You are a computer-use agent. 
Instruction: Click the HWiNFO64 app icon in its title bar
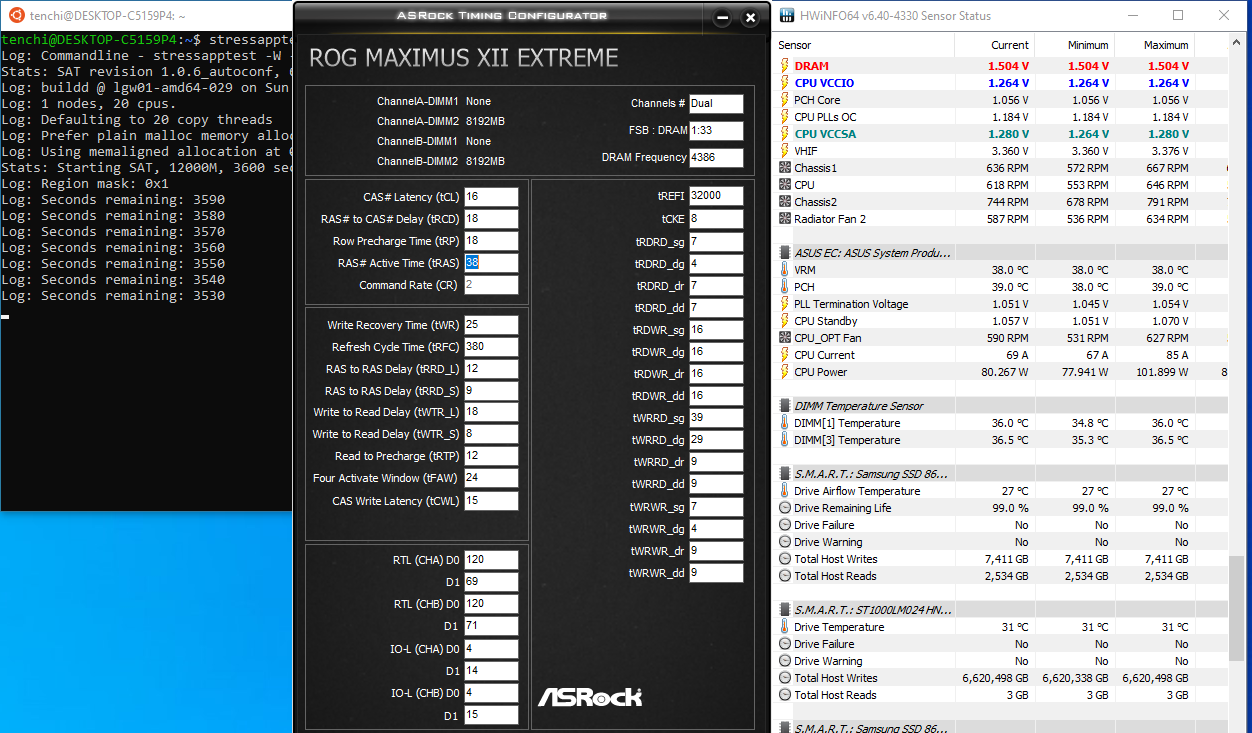click(x=787, y=15)
